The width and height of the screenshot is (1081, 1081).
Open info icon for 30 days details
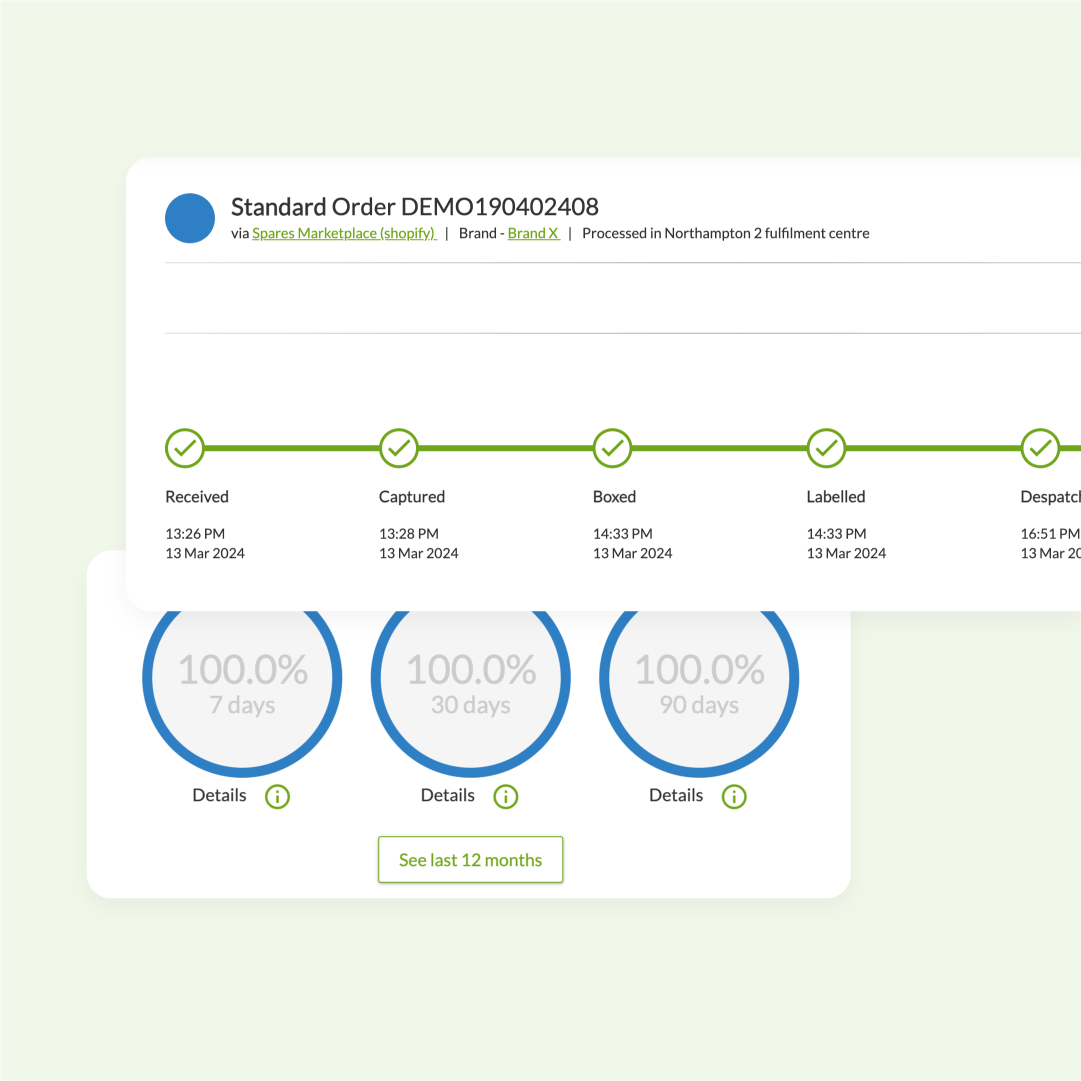(x=506, y=796)
